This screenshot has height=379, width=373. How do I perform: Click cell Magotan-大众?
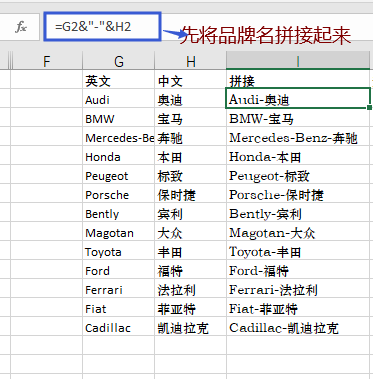pyautogui.click(x=298, y=232)
